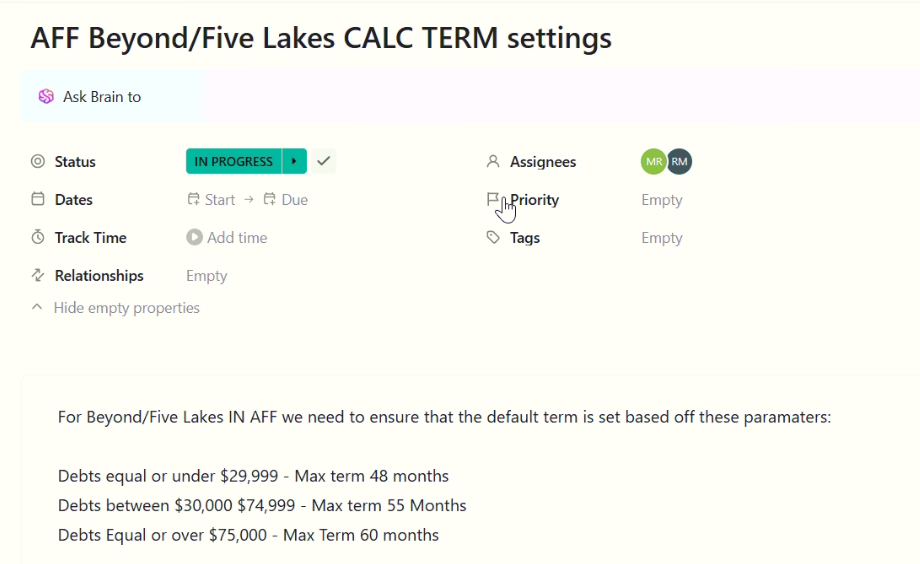Click the Track Time stopwatch icon
Viewport: 920px width, 564px height.
pyautogui.click(x=38, y=238)
